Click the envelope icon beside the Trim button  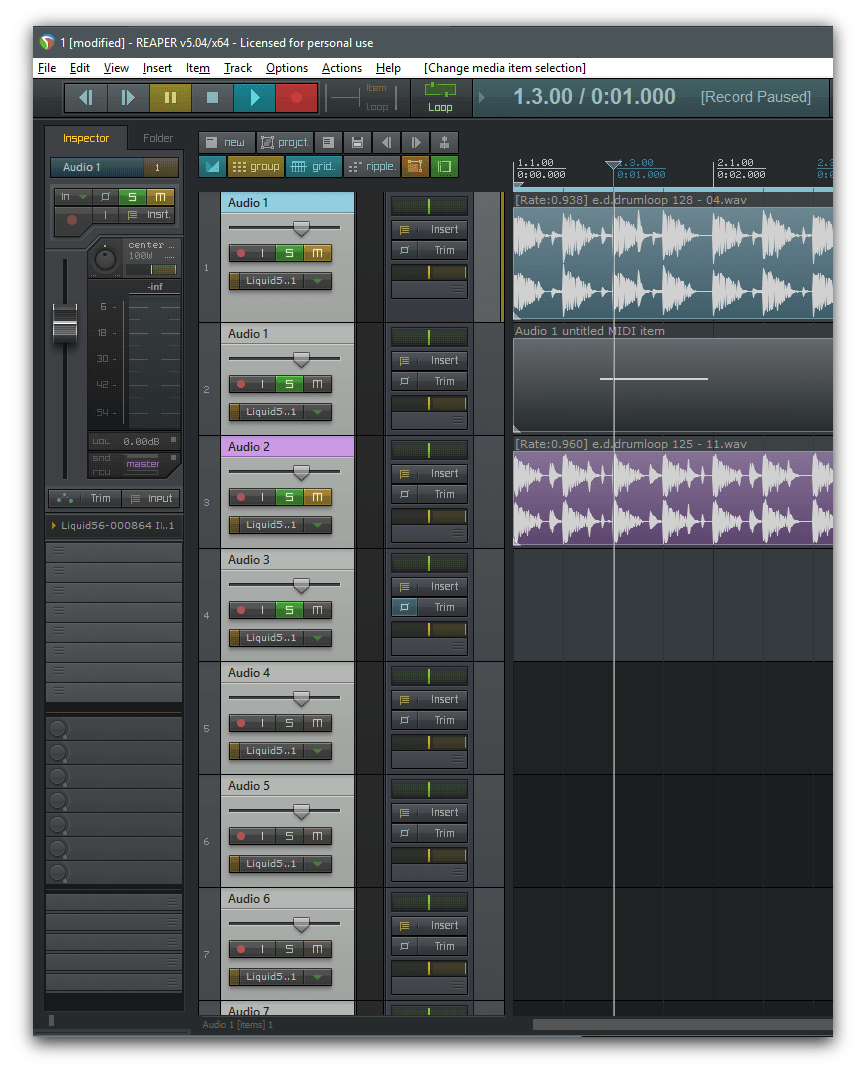tap(66, 498)
